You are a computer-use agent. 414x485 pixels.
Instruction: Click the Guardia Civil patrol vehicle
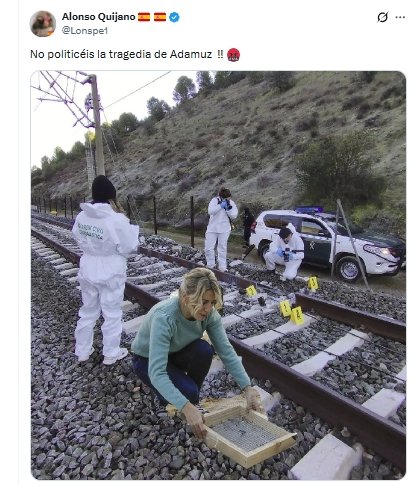click(x=328, y=243)
